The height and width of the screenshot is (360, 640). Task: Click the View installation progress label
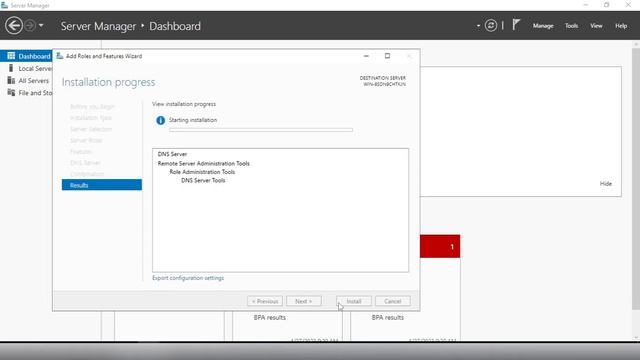point(184,104)
